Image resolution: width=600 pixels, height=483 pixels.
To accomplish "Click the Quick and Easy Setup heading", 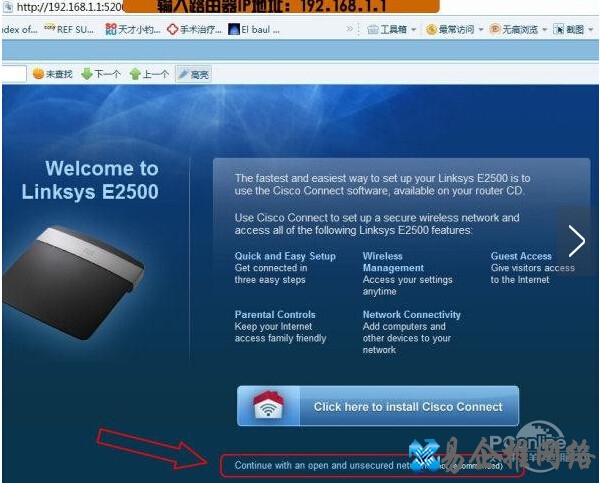I will (x=285, y=256).
